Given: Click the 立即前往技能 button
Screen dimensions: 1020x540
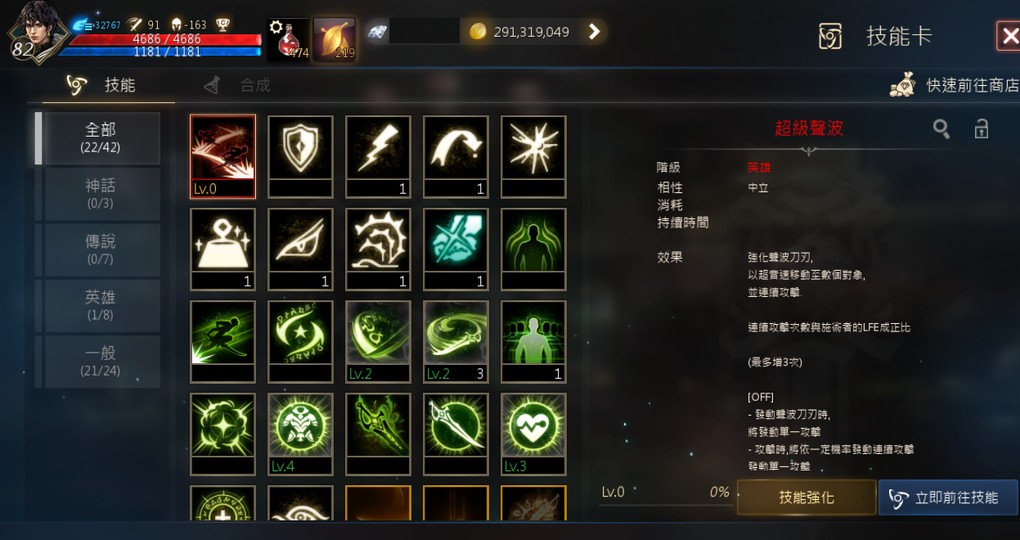Looking at the screenshot, I should coord(948,498).
